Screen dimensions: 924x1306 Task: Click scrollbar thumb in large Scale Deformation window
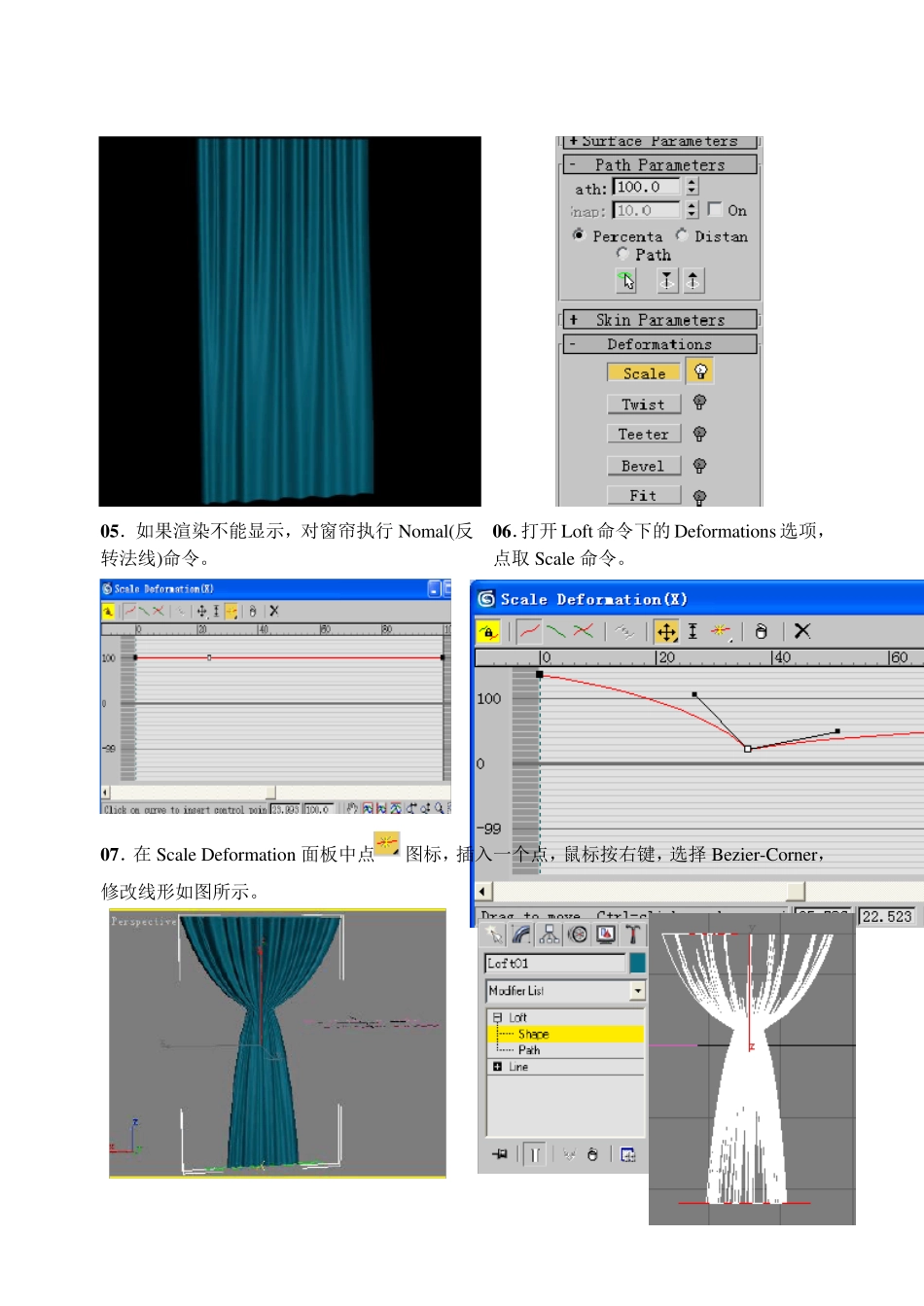(x=796, y=891)
